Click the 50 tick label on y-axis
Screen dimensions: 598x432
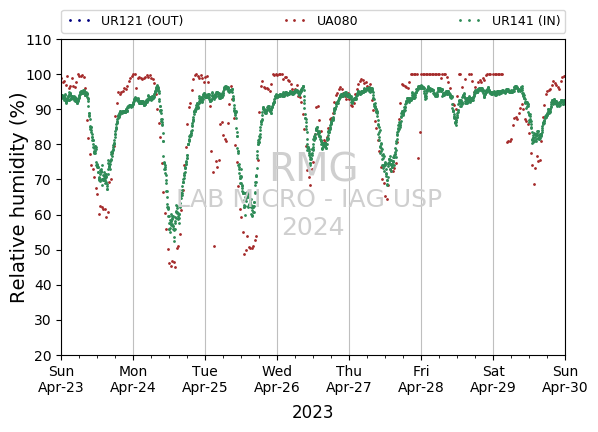[x=43, y=251]
